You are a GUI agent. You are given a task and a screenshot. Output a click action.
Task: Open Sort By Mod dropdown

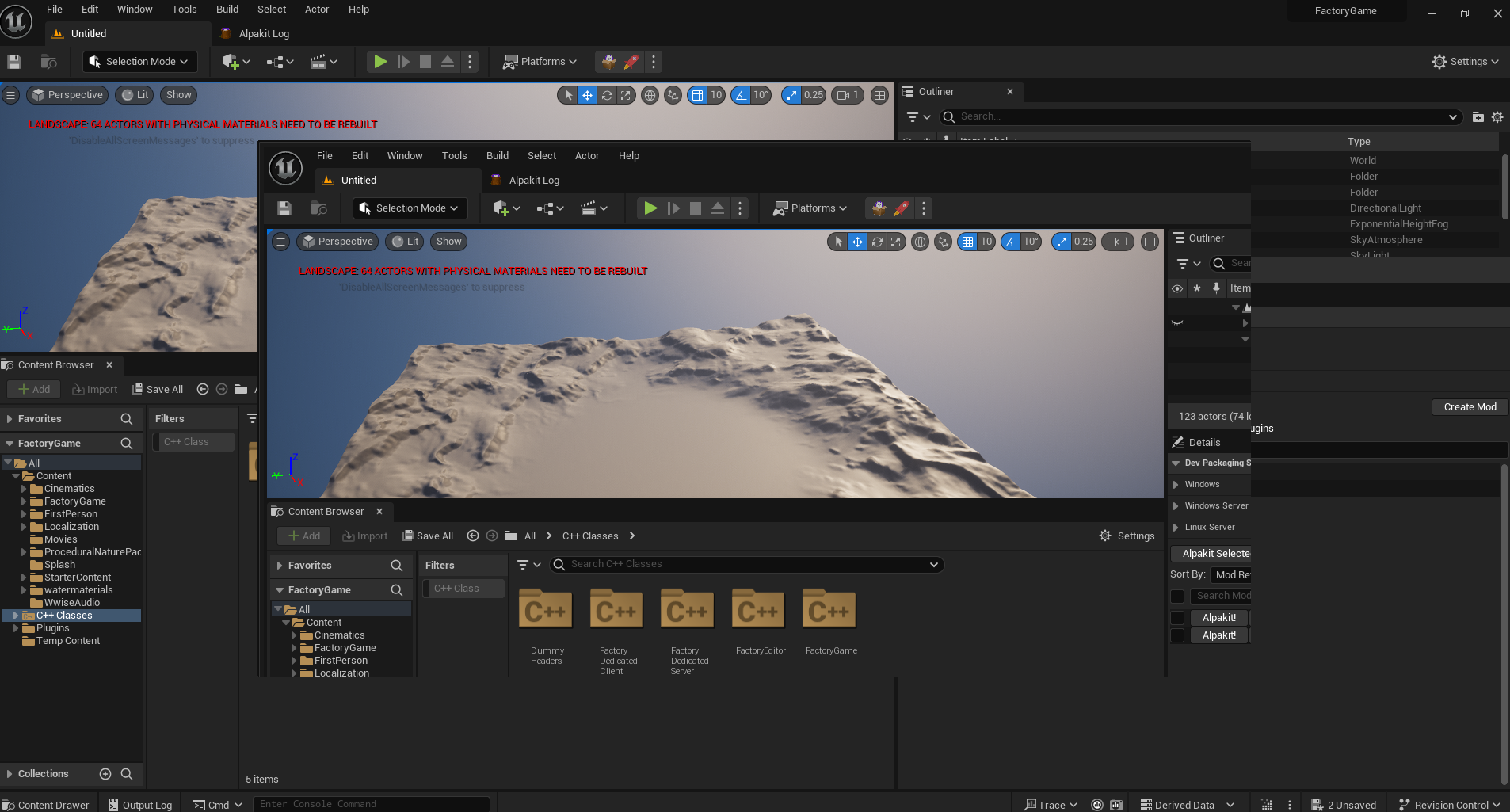tap(1232, 575)
